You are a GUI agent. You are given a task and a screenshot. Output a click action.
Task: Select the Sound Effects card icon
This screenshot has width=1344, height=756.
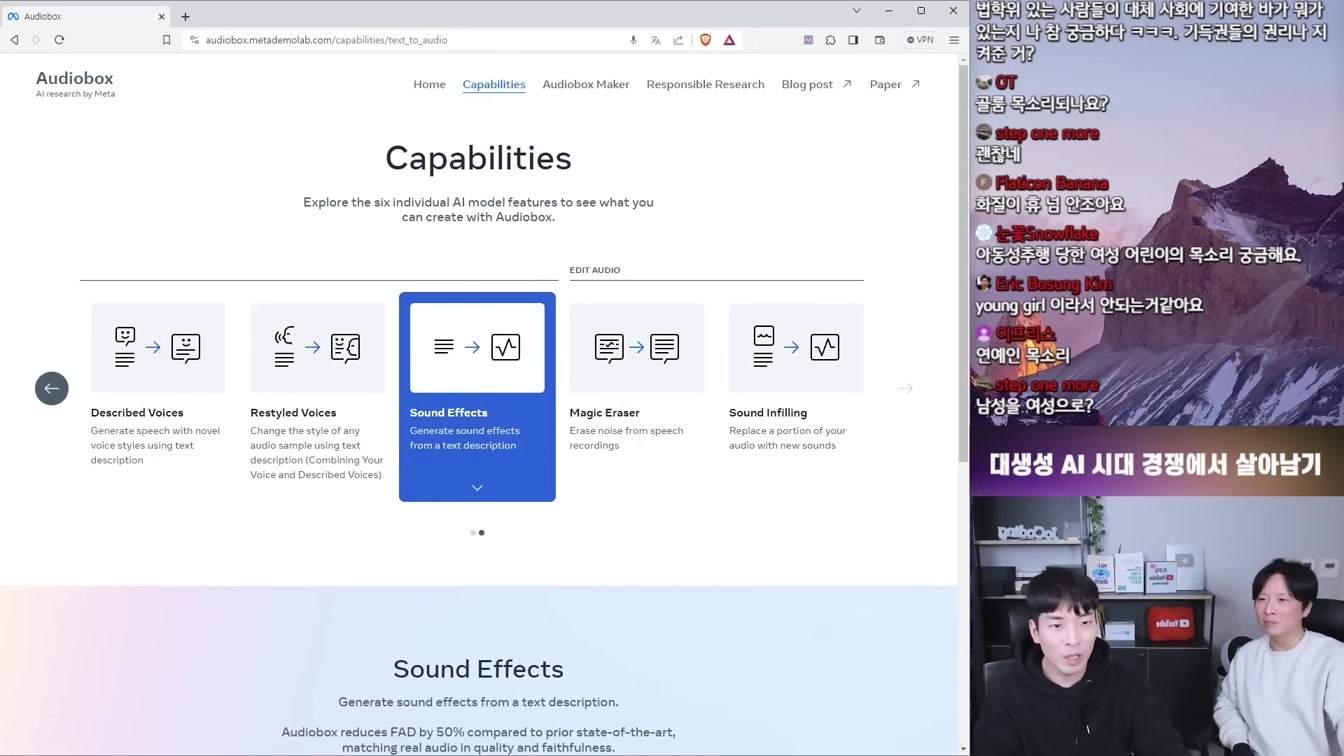click(x=477, y=347)
